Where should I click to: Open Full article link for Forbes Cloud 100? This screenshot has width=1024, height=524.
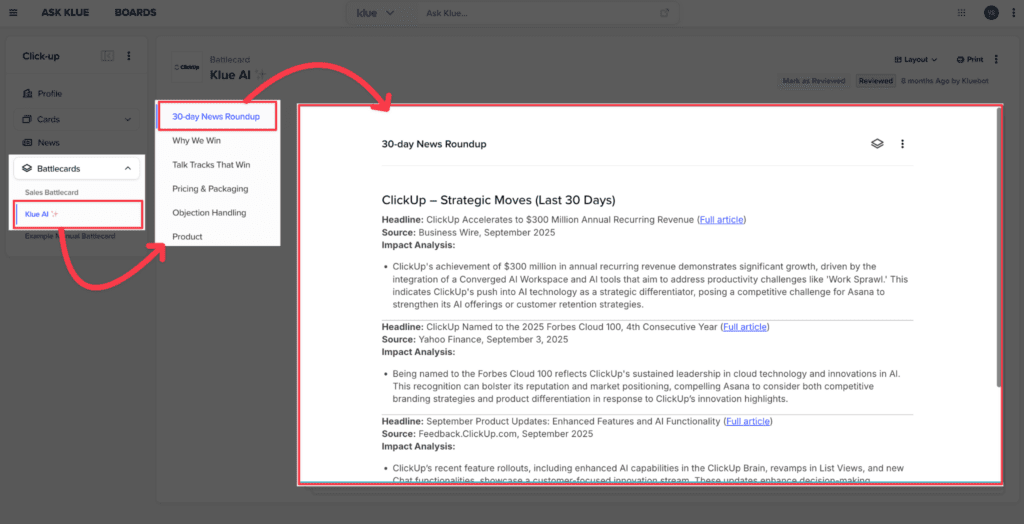(744, 327)
